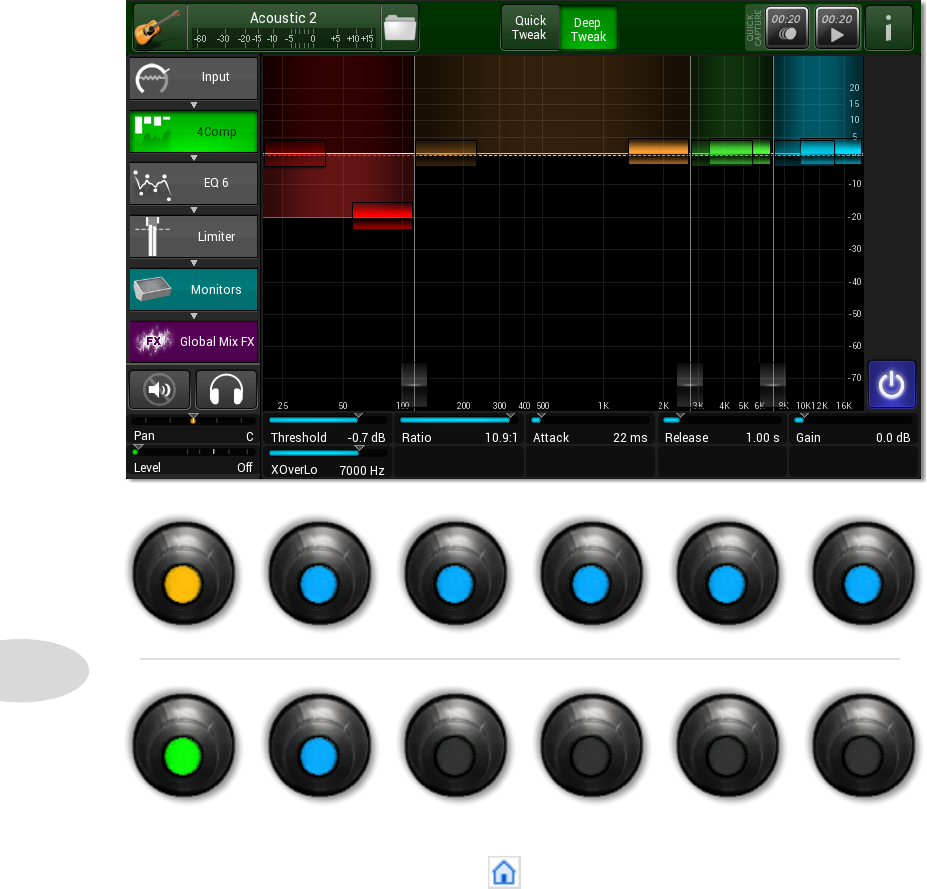
Task: Click the Release value 1.00 s
Action: [x=763, y=438]
